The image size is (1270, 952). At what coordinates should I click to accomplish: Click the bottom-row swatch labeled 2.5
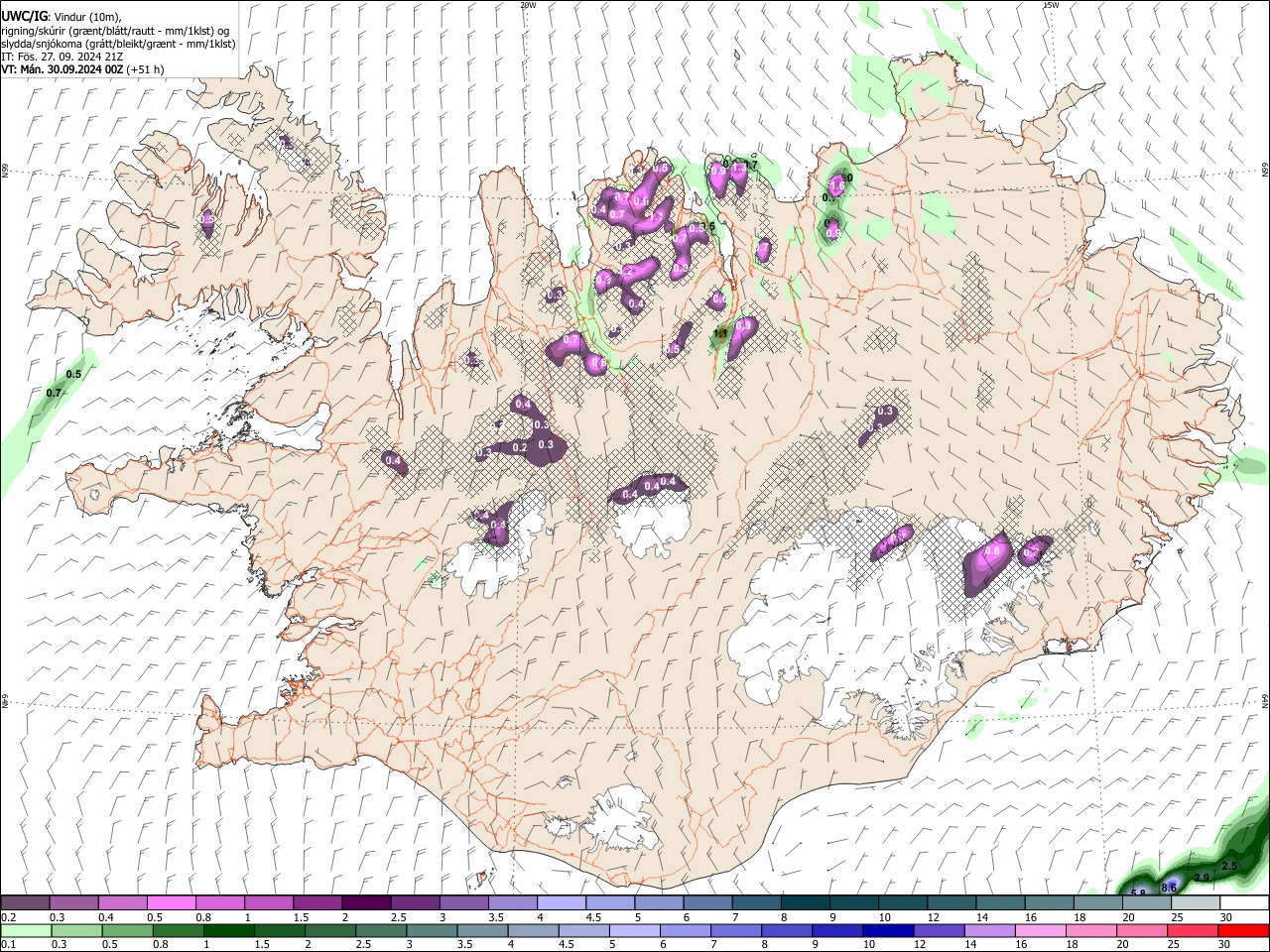(382, 930)
